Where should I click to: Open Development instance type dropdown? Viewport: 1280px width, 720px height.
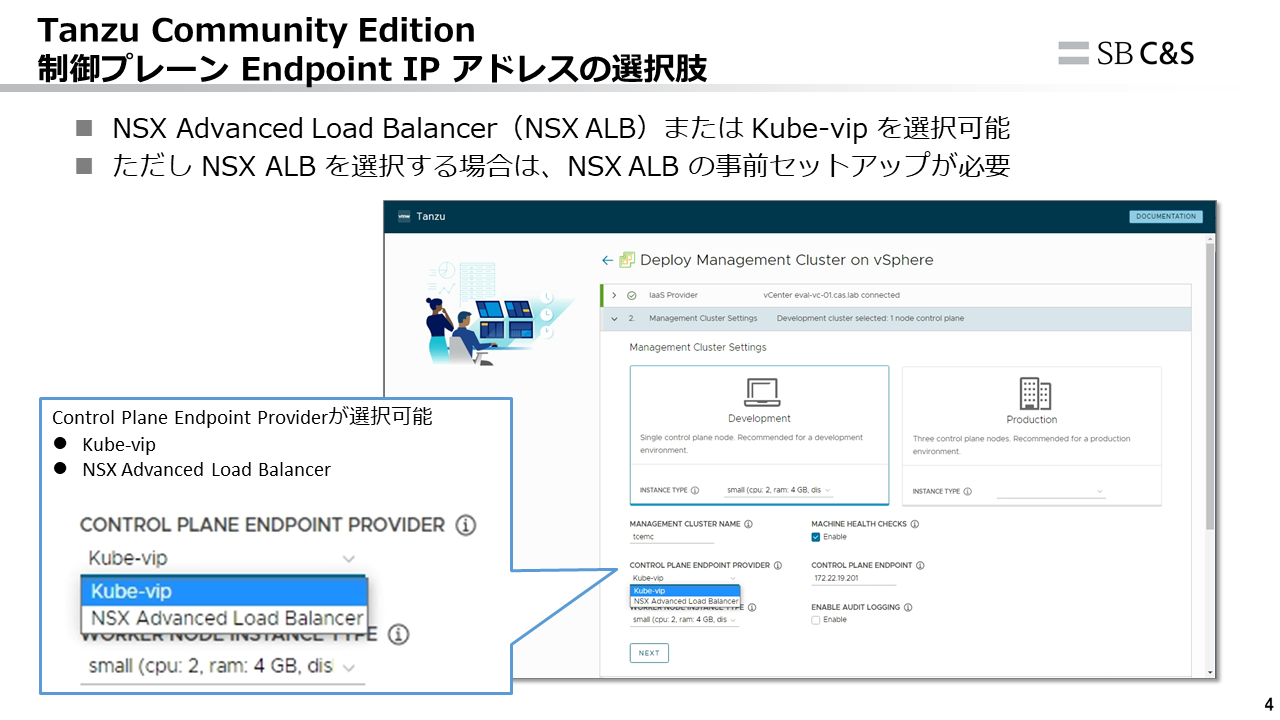click(780, 491)
